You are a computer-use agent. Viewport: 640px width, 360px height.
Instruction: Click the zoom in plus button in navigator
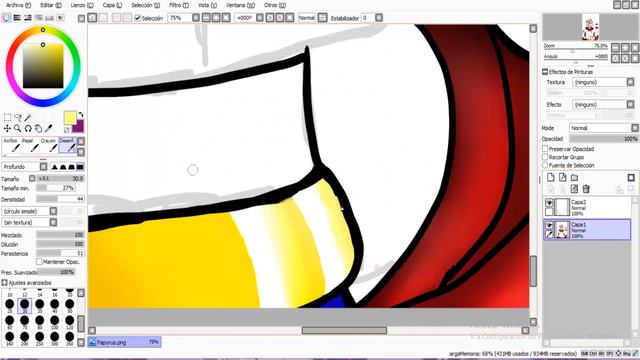tap(625, 48)
